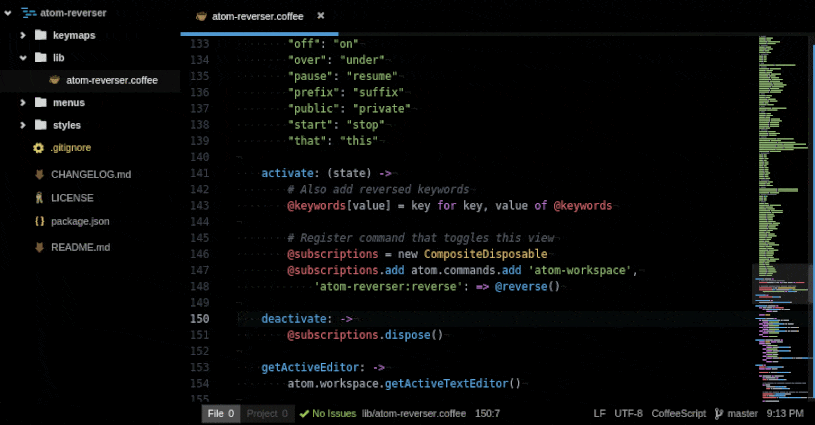Click the green checkmark linter icon
Viewport: 815px width, 425px height.
(x=305, y=414)
